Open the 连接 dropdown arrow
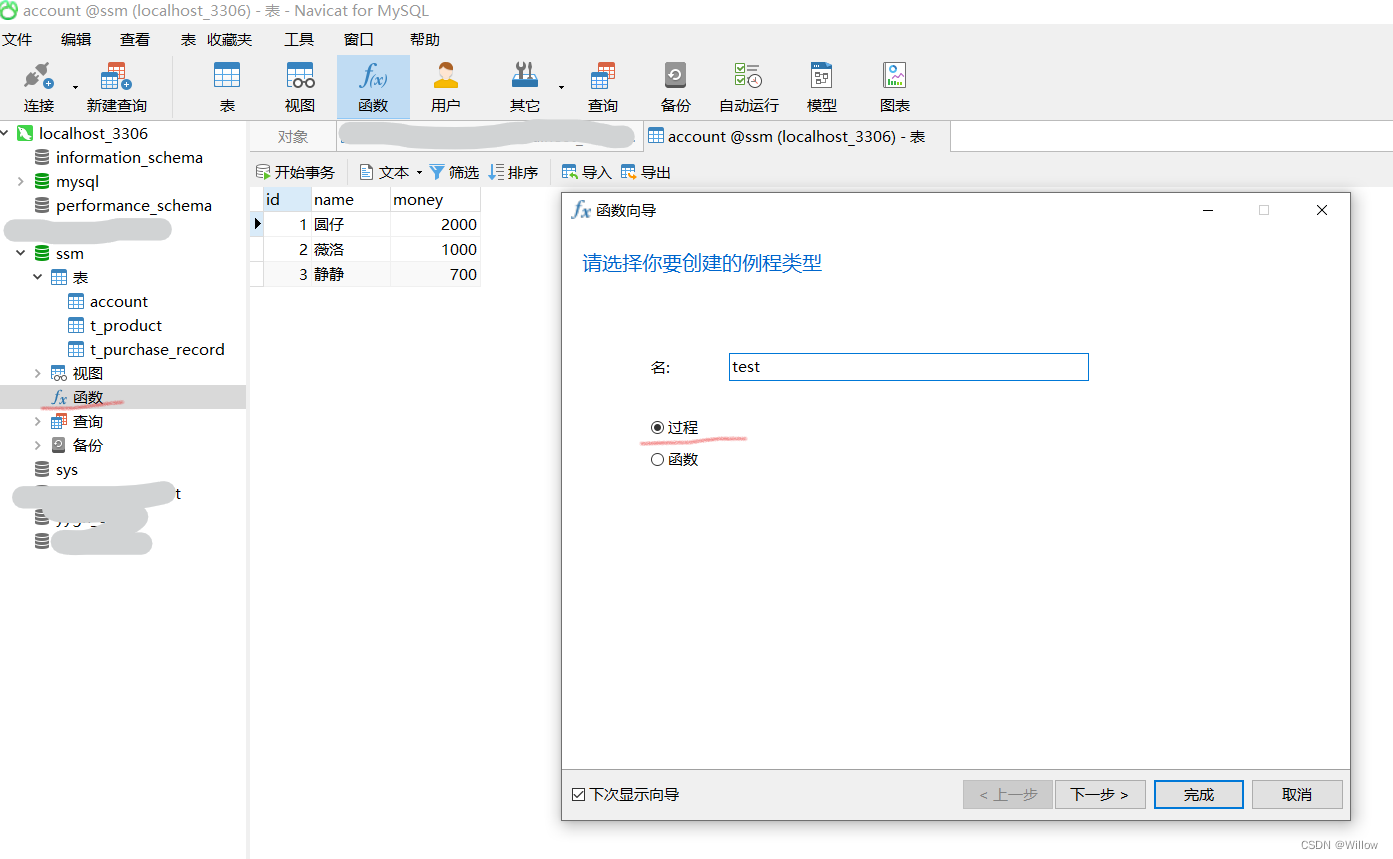1393x859 pixels. (75, 87)
